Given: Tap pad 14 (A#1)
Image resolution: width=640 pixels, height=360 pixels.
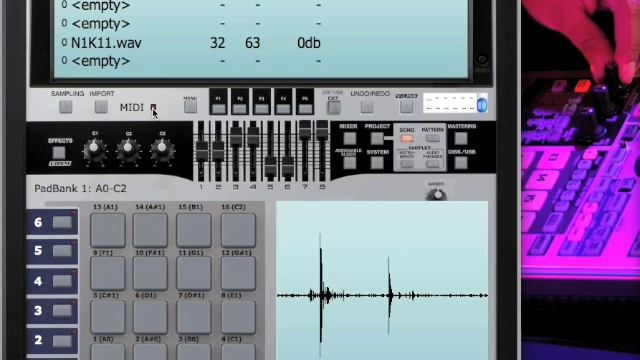Looking at the screenshot, I should (x=150, y=230).
